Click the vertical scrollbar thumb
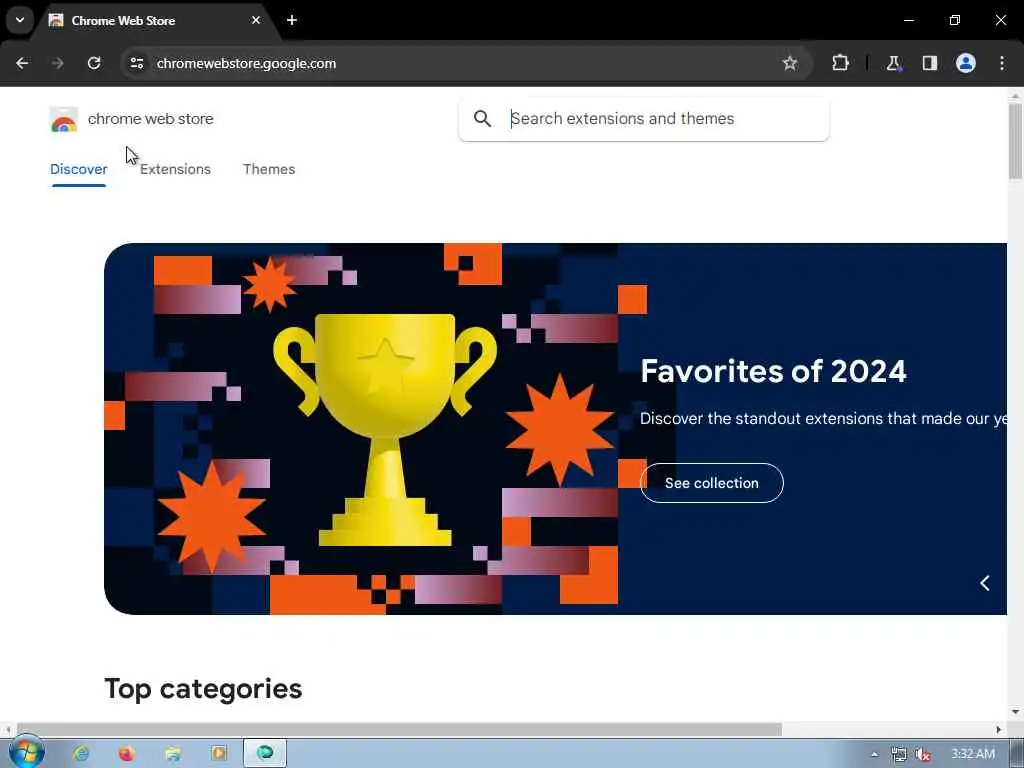Viewport: 1024px width, 768px height. click(x=1015, y=141)
